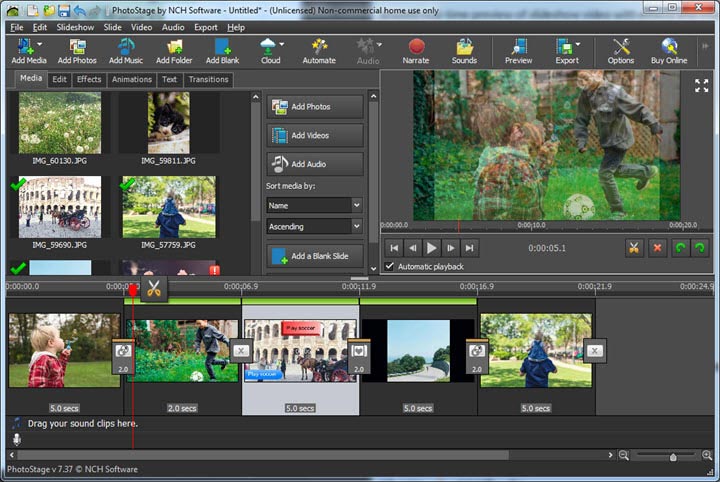Open the Cloud dropdown arrow

pyautogui.click(x=282, y=44)
